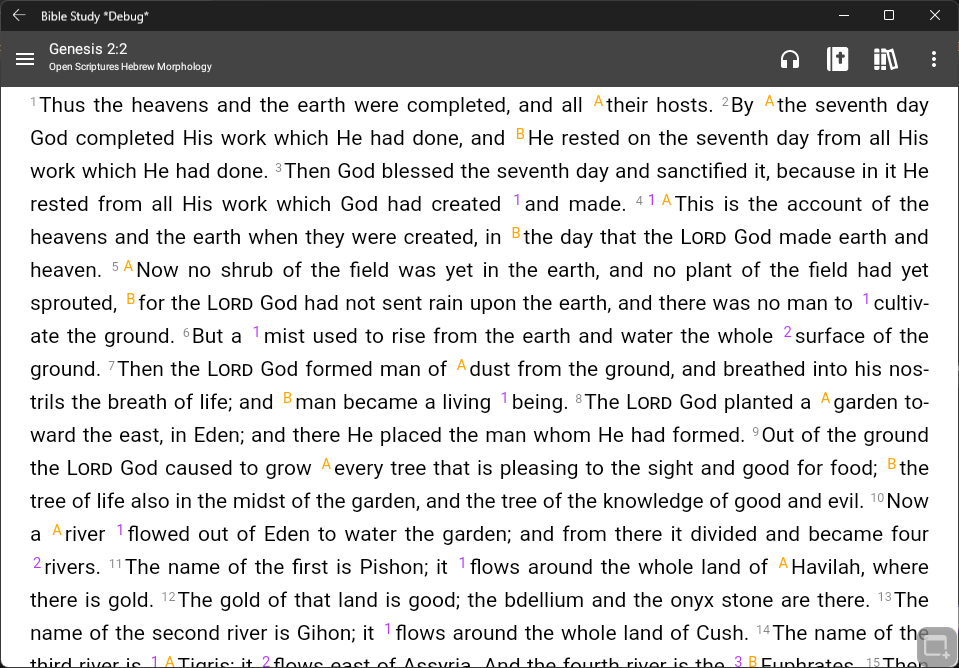Select verse number 5 after 'heaven.'
This screenshot has width=959, height=668.
115,267
